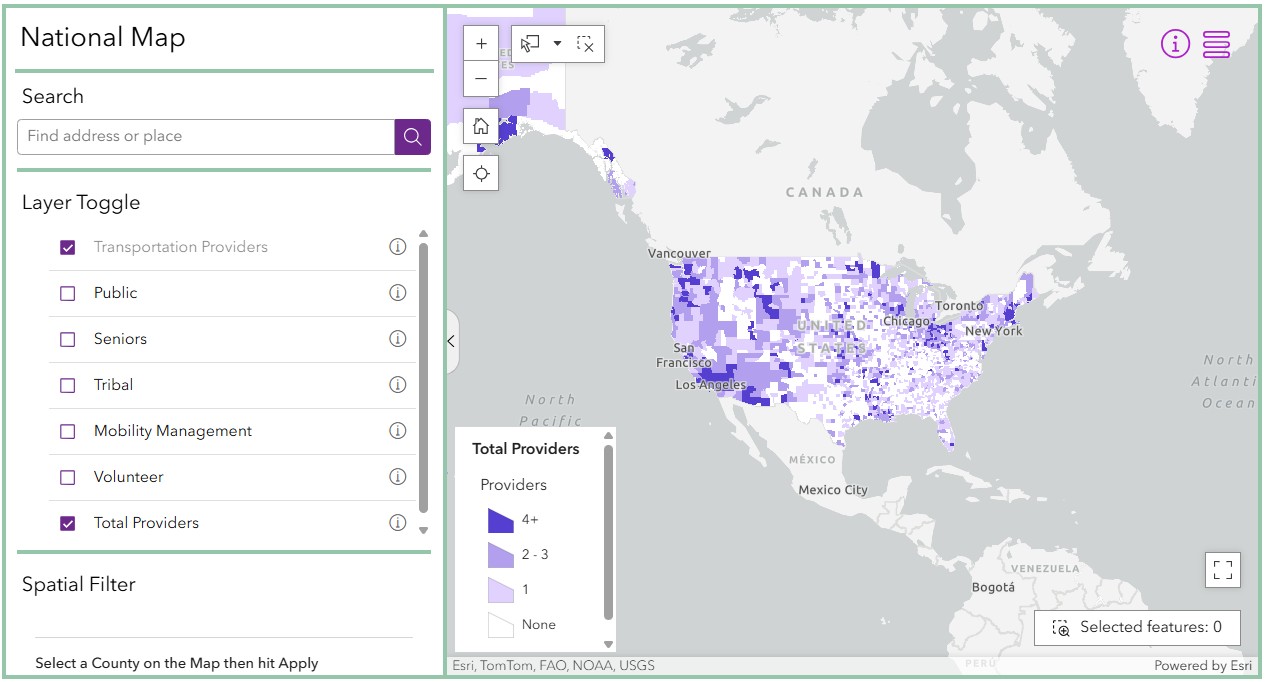Activate the rectangle select tool
The height and width of the screenshot is (682, 1266).
coord(531,44)
